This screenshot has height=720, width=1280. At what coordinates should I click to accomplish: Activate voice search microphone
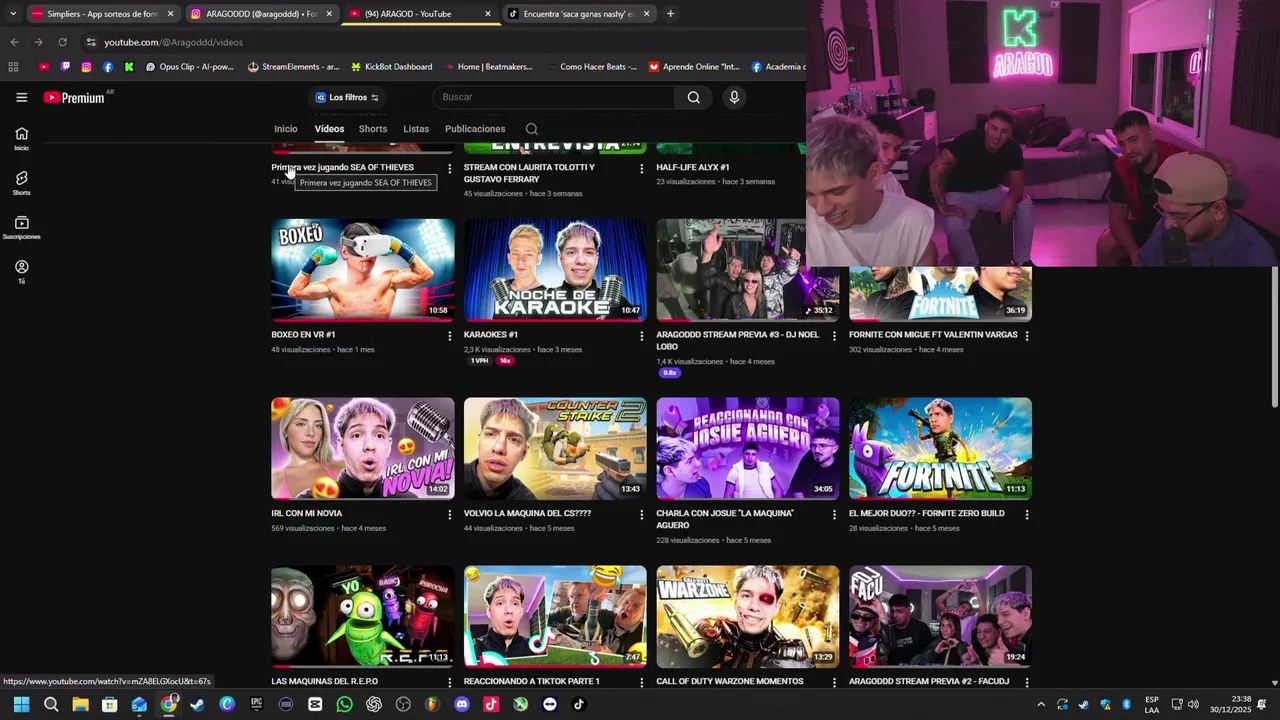[x=734, y=97]
